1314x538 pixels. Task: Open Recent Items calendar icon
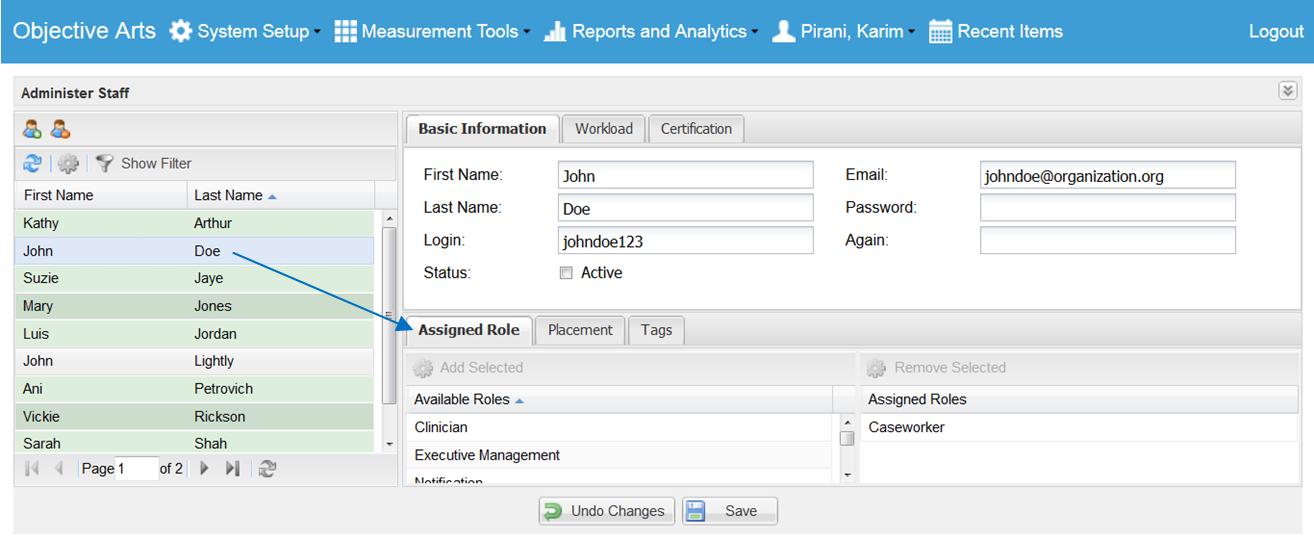940,31
